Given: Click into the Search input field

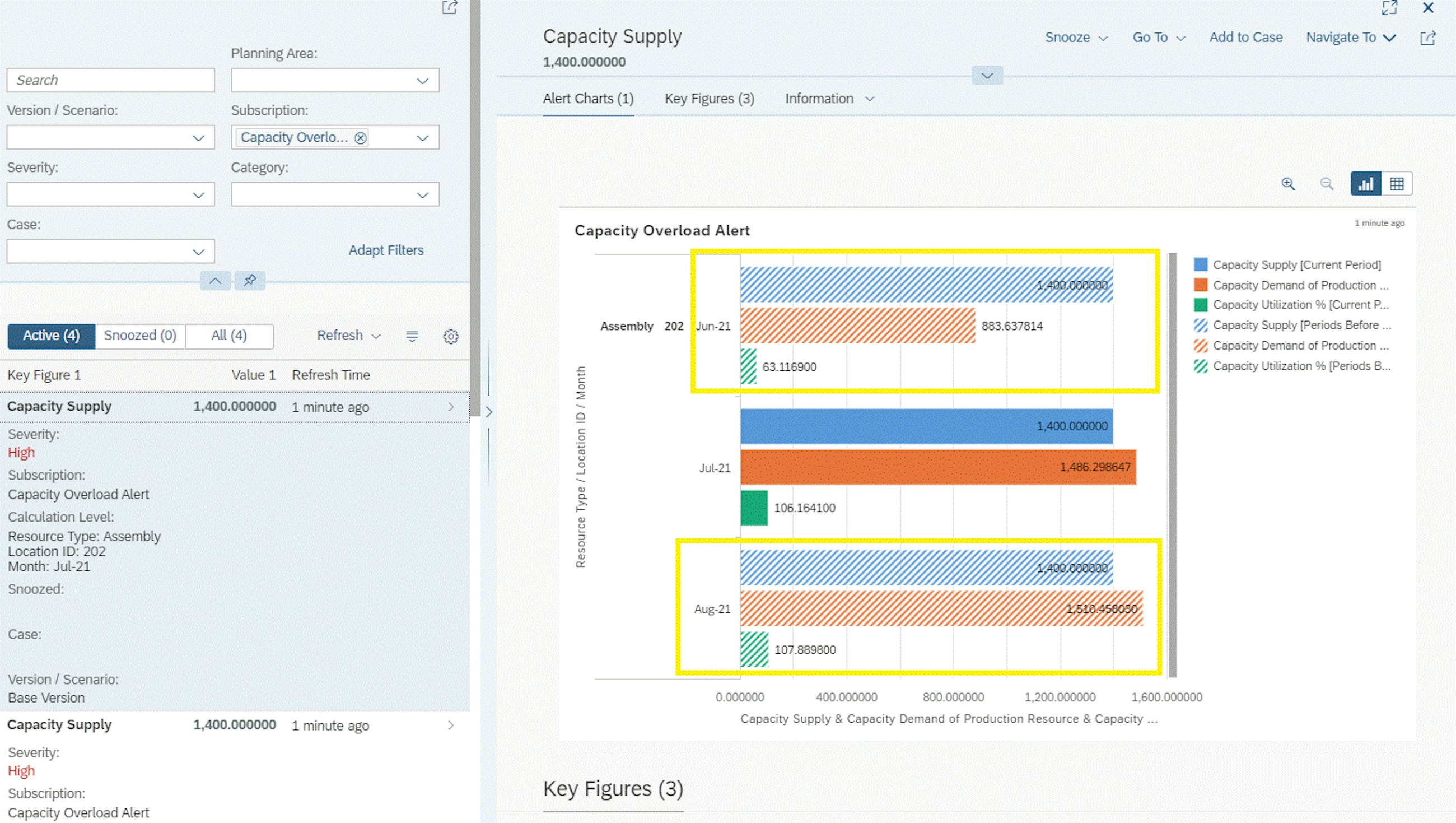Looking at the screenshot, I should pos(111,80).
